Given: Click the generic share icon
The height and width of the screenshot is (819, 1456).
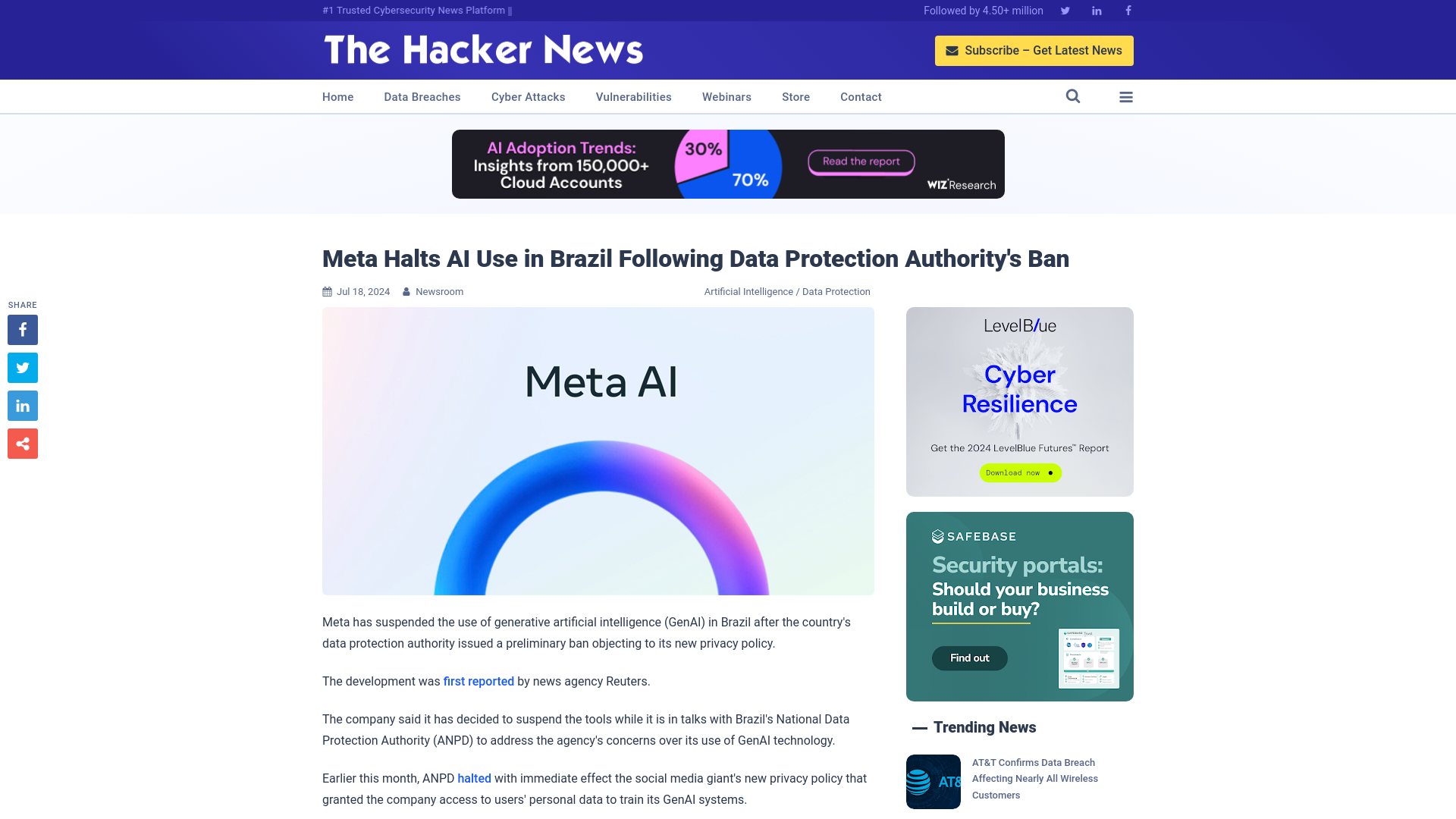Looking at the screenshot, I should point(22,443).
